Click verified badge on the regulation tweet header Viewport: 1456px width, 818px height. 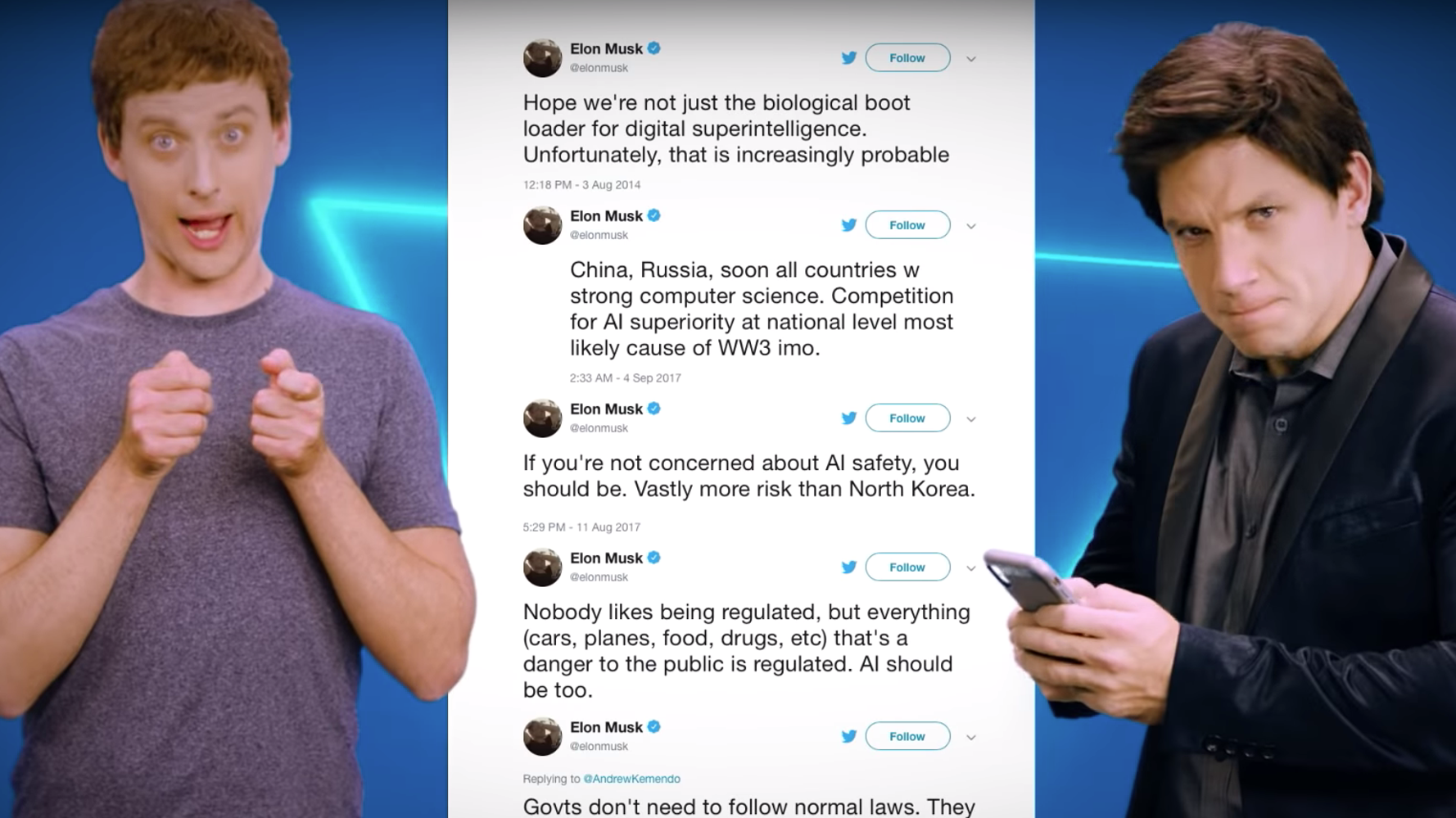pos(653,558)
